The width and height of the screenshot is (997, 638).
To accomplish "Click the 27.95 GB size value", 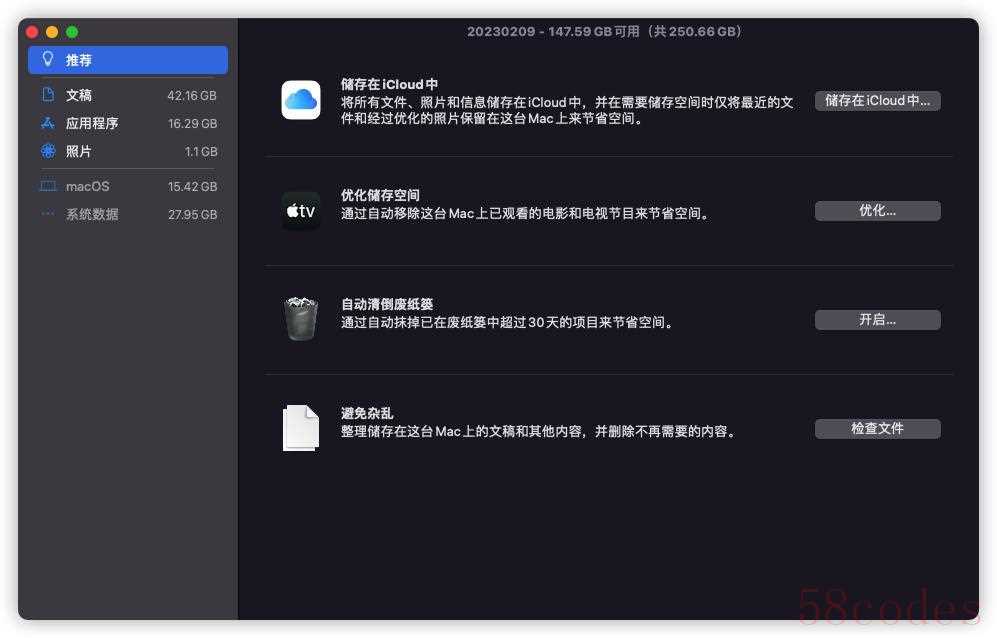I will 192,214.
